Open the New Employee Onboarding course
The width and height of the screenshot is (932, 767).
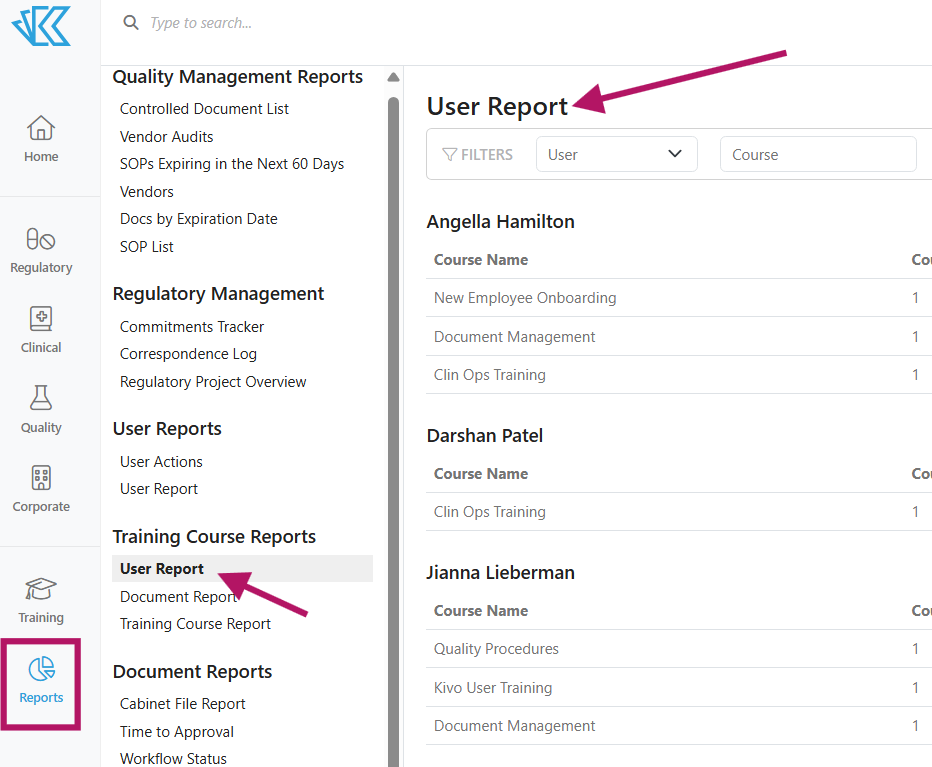[x=524, y=297]
